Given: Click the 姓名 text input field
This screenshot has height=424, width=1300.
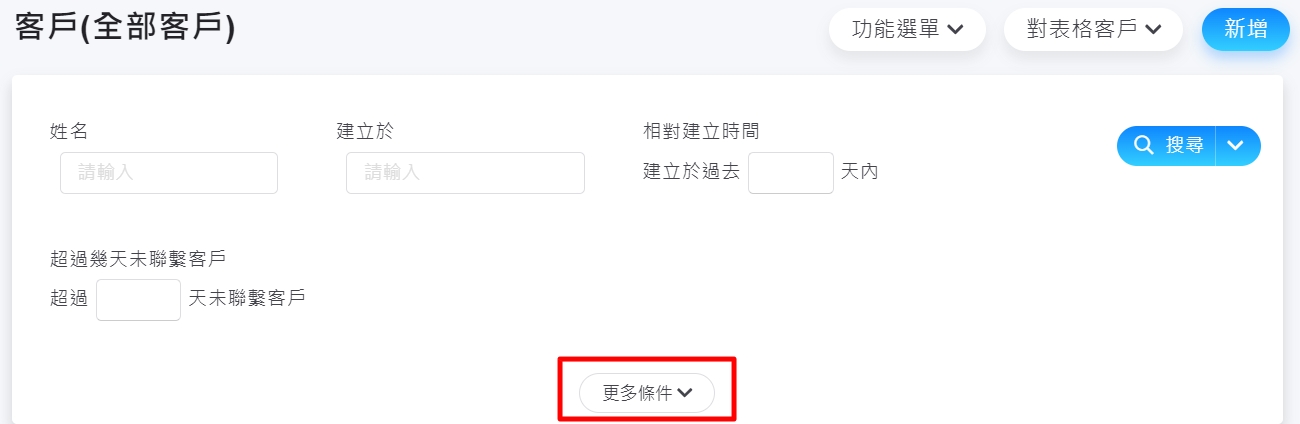Looking at the screenshot, I should [x=168, y=173].
